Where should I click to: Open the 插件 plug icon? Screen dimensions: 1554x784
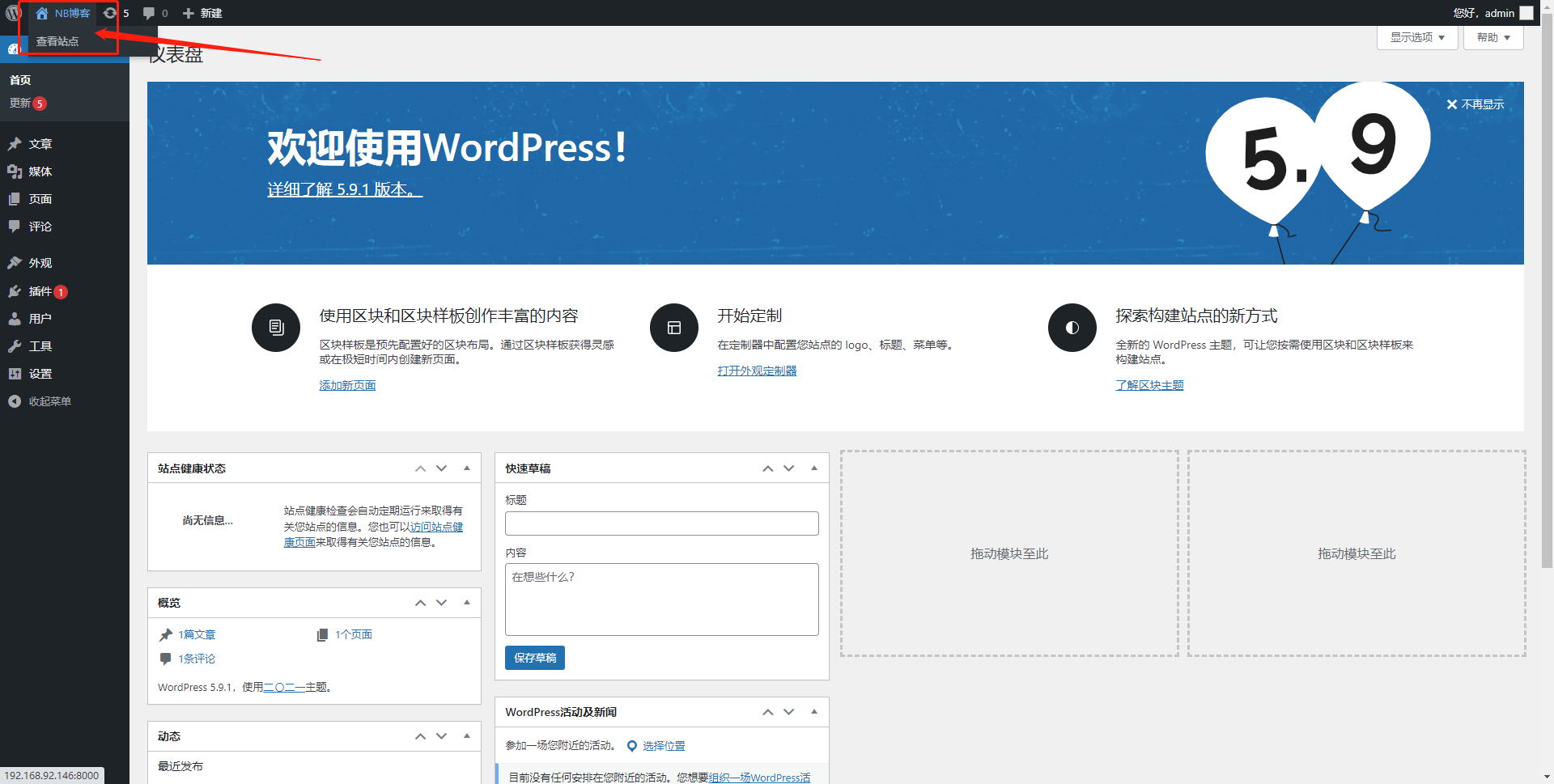click(15, 291)
